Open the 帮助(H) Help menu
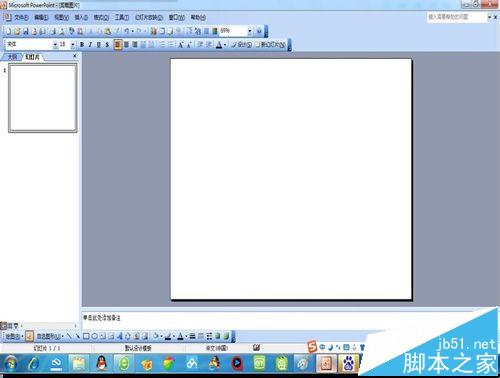Viewport: 500px width, 378px height. [x=198, y=17]
